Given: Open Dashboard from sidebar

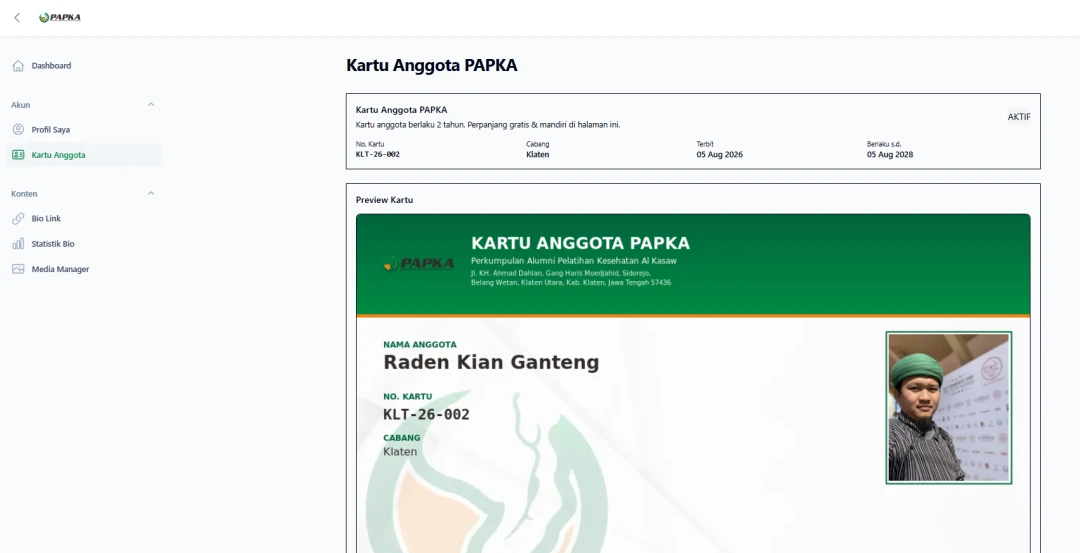Looking at the screenshot, I should tap(84, 65).
